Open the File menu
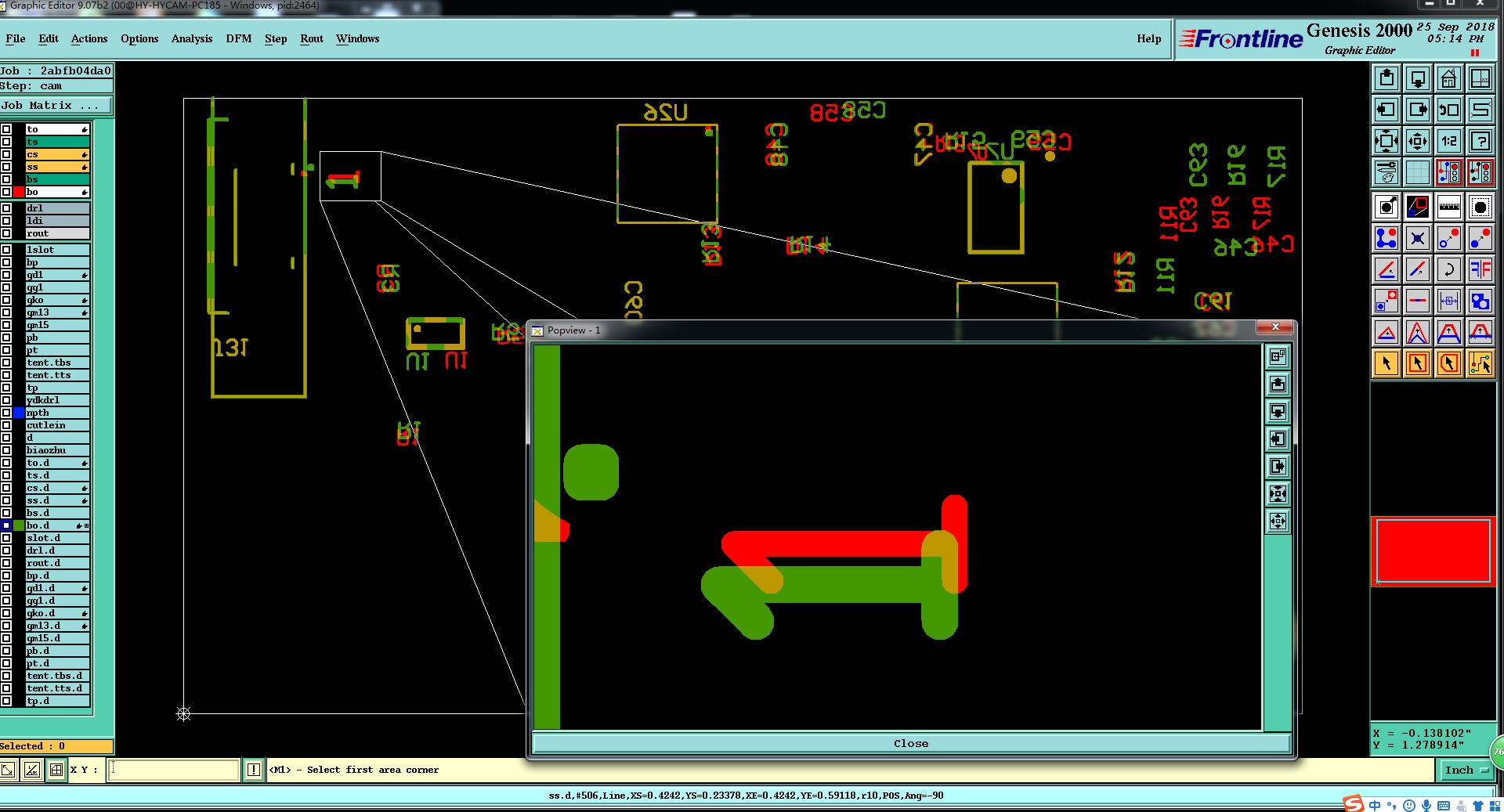Image resolution: width=1504 pixels, height=812 pixels. click(x=16, y=38)
